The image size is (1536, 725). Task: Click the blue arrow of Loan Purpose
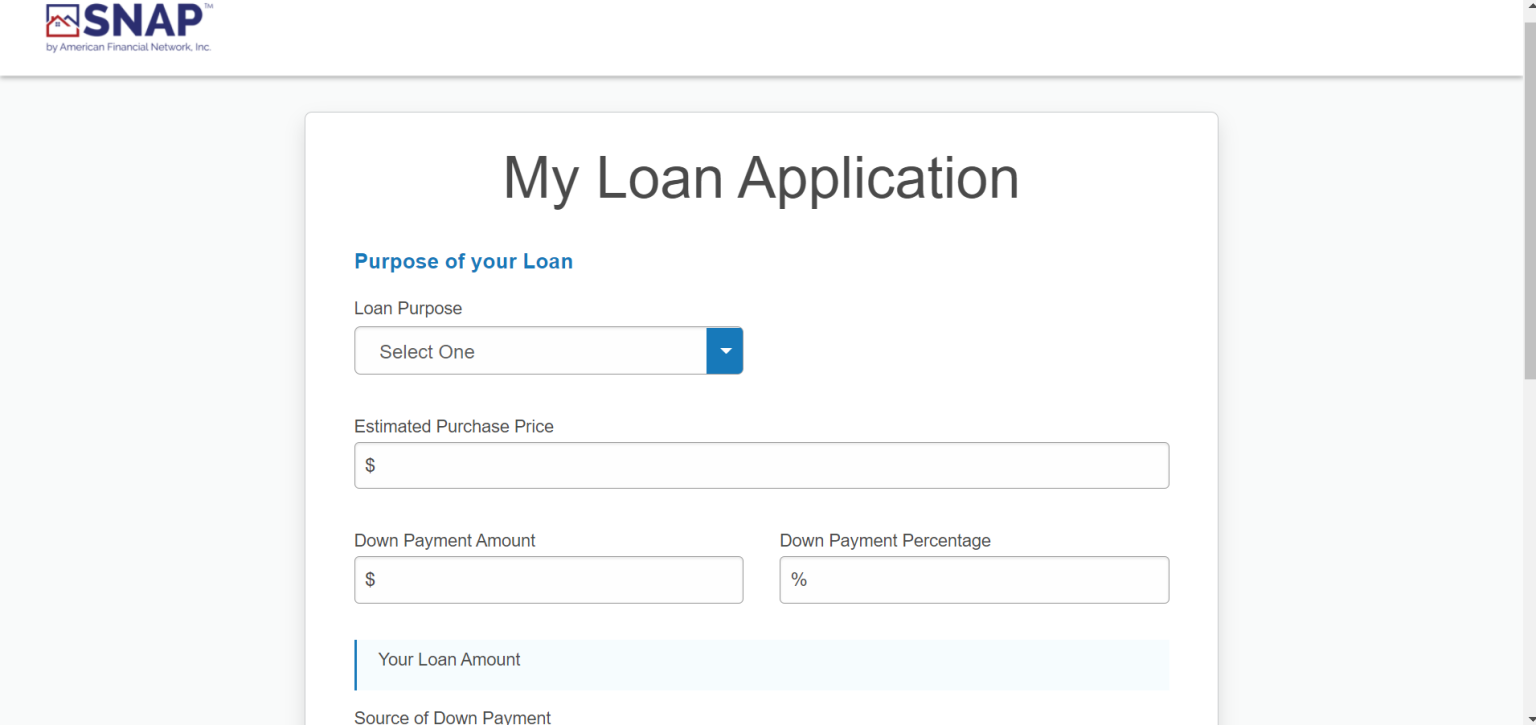(725, 351)
